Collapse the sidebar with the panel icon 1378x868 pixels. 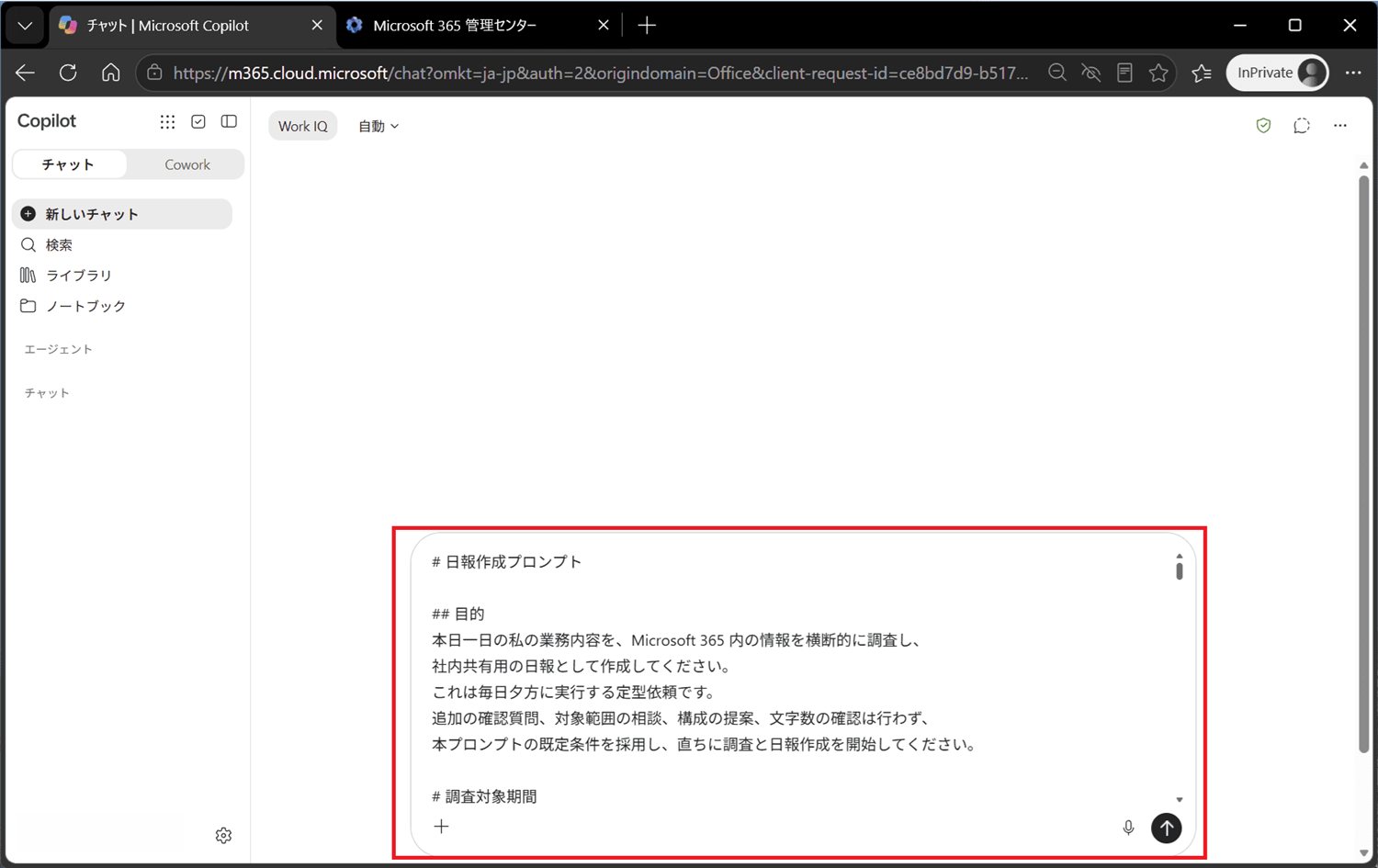click(x=229, y=121)
